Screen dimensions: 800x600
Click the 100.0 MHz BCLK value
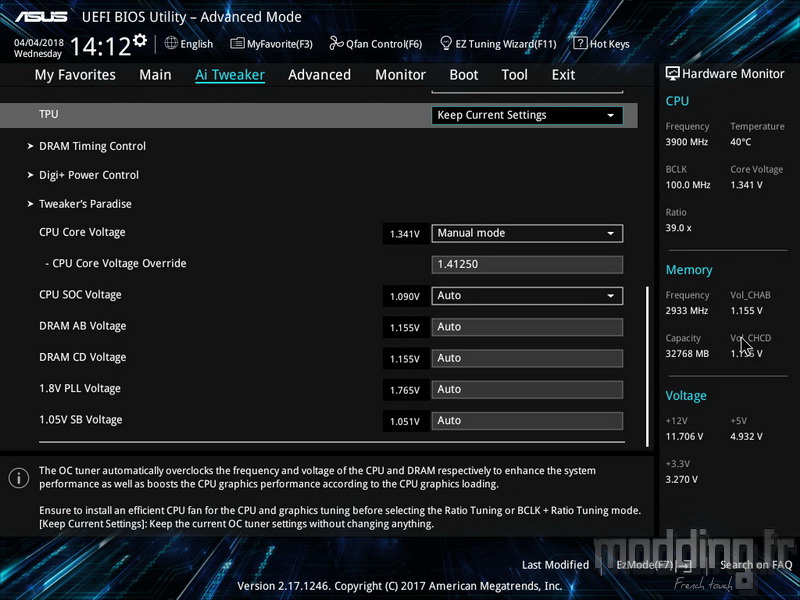pyautogui.click(x=688, y=185)
